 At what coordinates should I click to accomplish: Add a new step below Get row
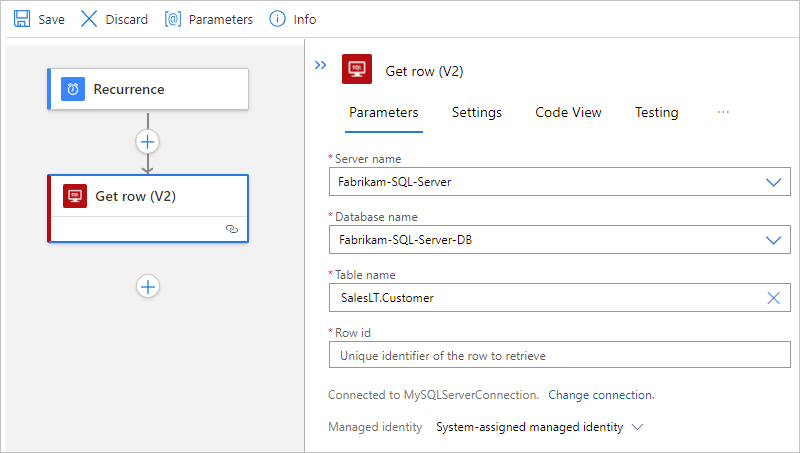[x=148, y=287]
